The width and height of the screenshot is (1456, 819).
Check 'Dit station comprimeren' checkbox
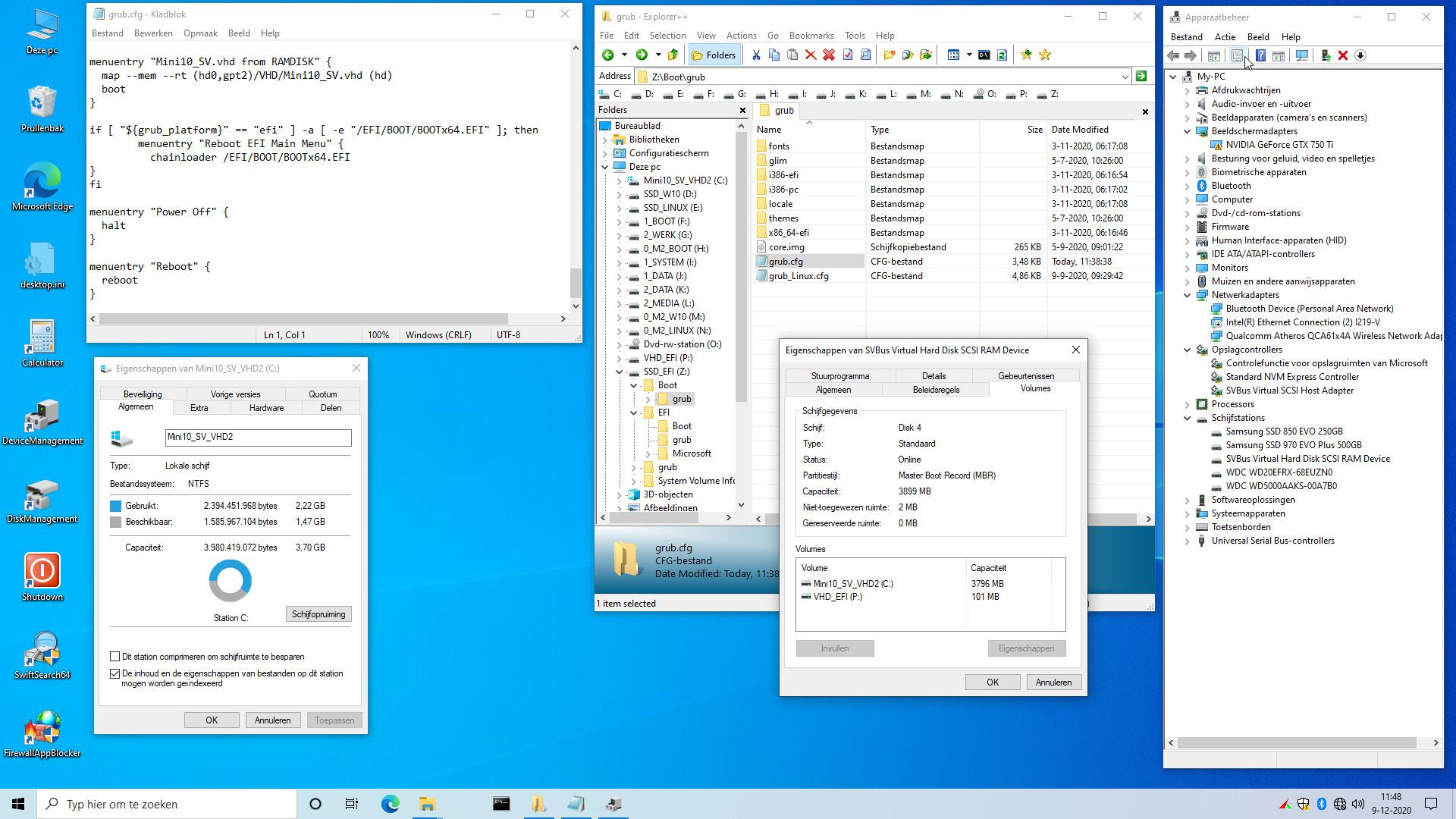(x=115, y=657)
